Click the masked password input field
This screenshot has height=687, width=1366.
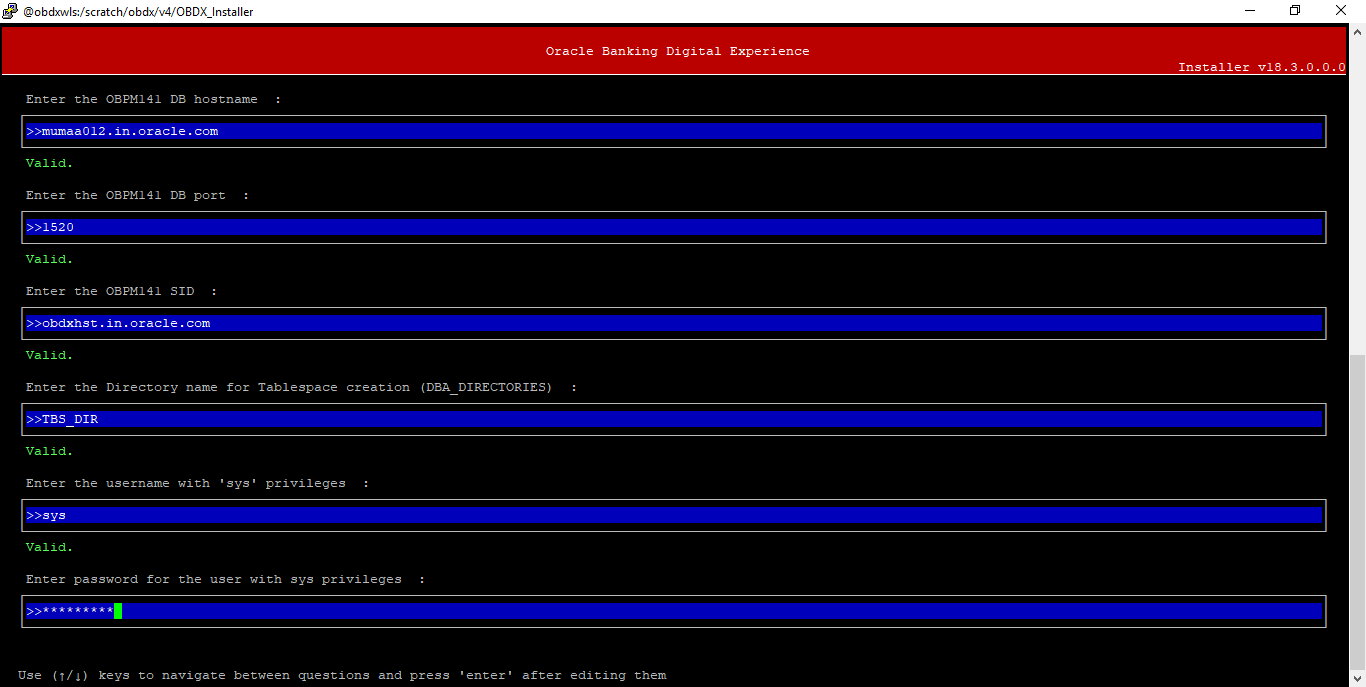coord(674,611)
